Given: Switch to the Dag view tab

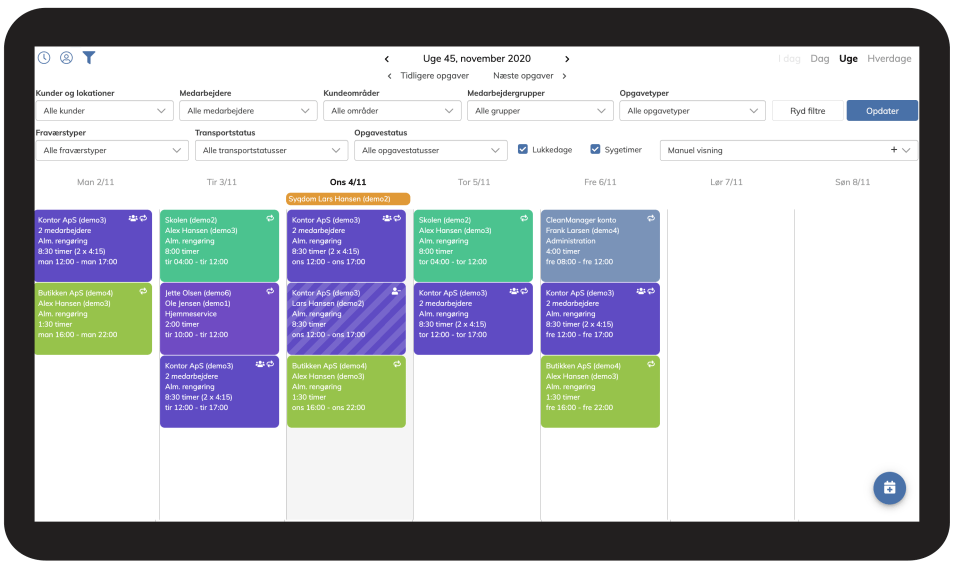Looking at the screenshot, I should [820, 59].
